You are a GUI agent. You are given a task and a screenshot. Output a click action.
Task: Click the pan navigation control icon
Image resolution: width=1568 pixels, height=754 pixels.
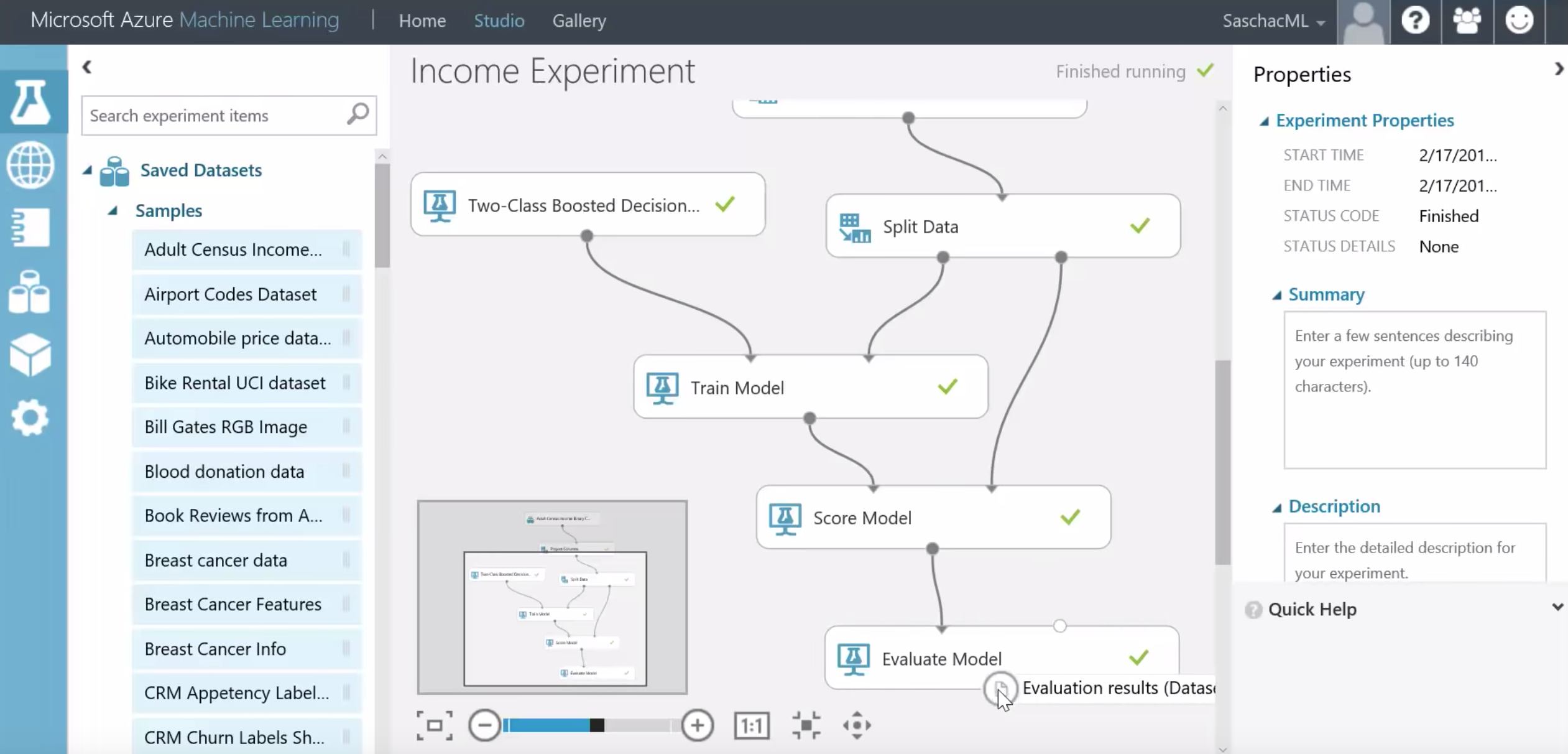[857, 725]
